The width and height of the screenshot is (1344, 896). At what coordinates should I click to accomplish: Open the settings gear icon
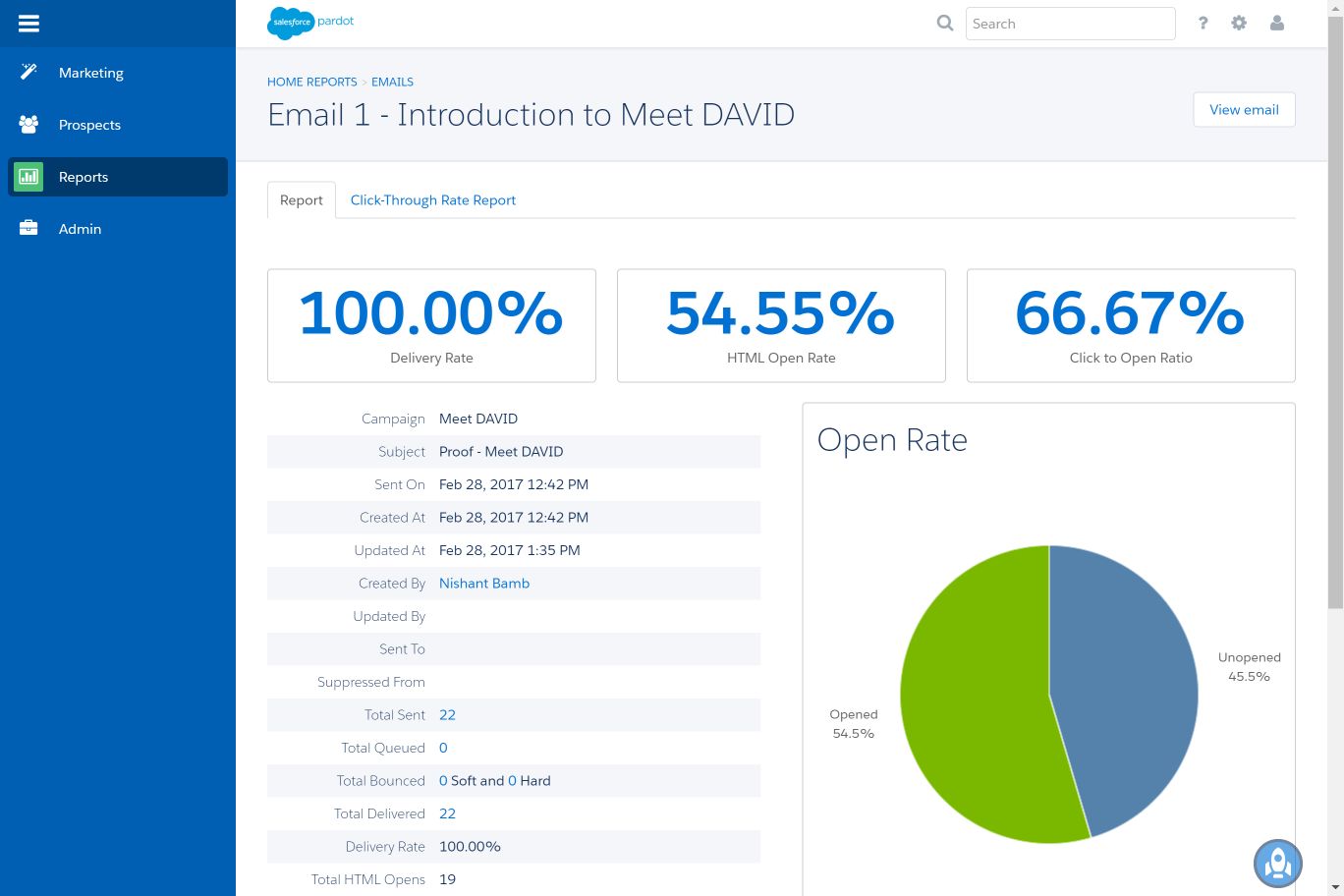pyautogui.click(x=1239, y=23)
